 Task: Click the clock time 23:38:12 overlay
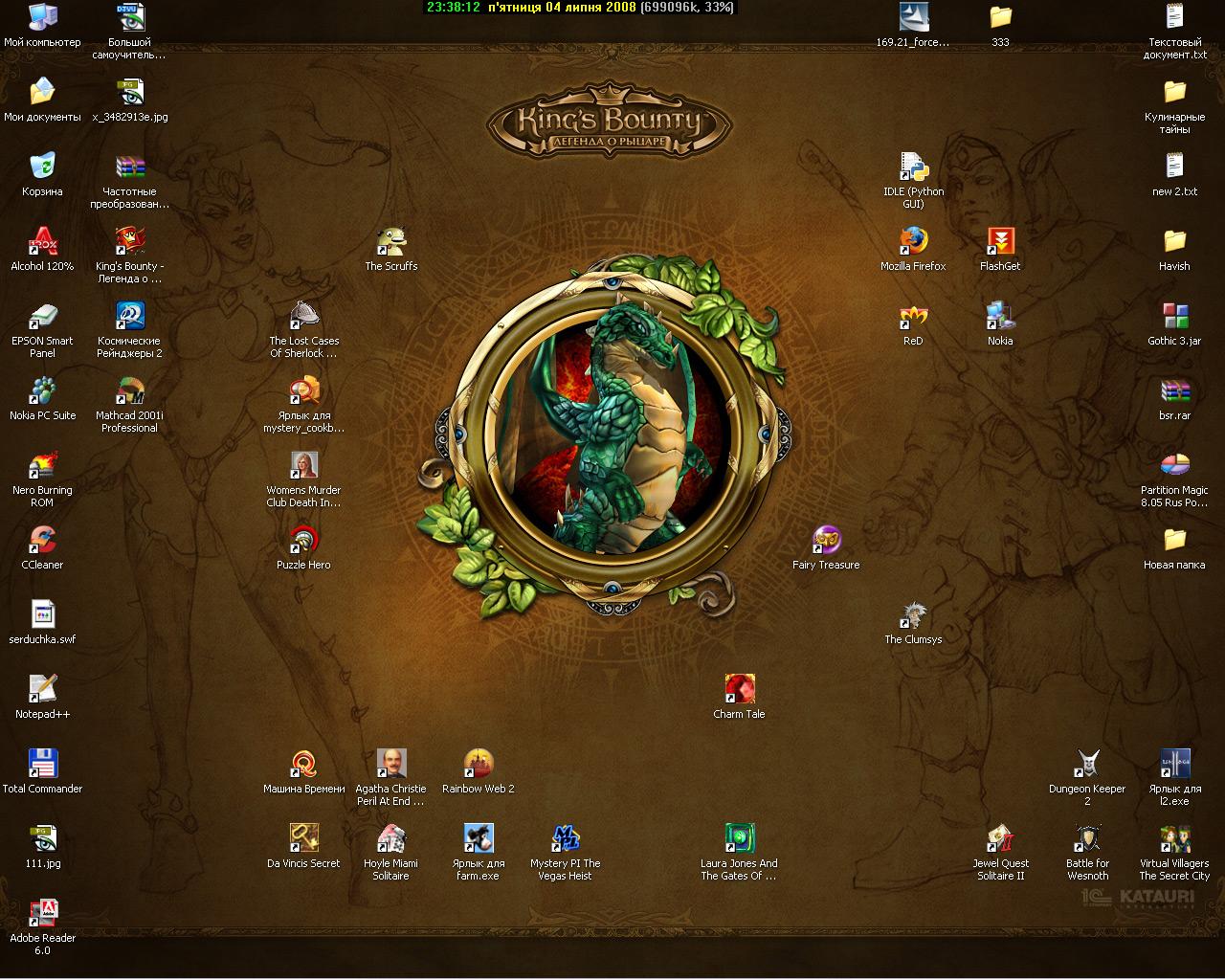tap(453, 7)
